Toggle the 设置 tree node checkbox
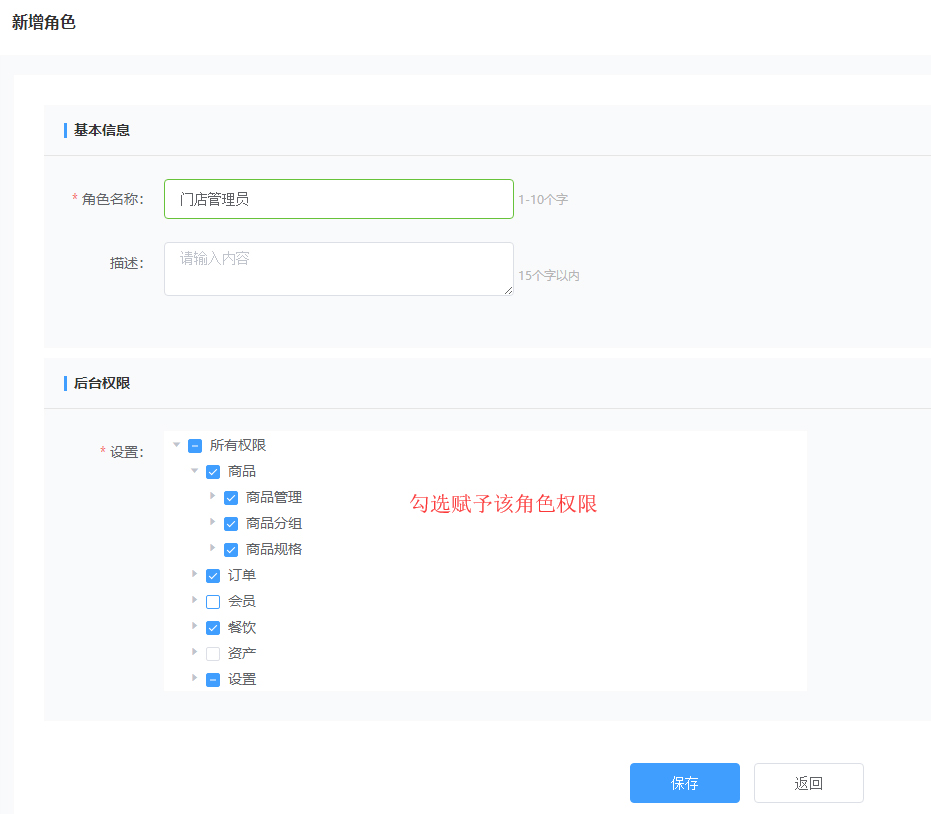This screenshot has width=931, height=814. click(213, 680)
